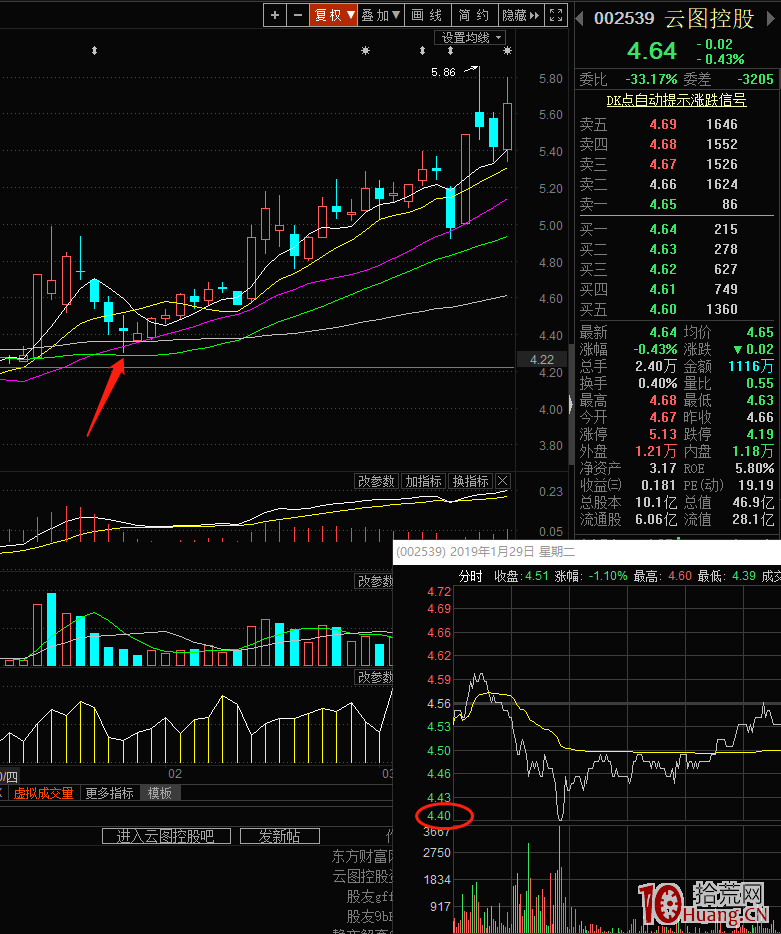This screenshot has height=934, width=781.
Task: Toggle fullscreen chart icon
Action: [x=556, y=15]
